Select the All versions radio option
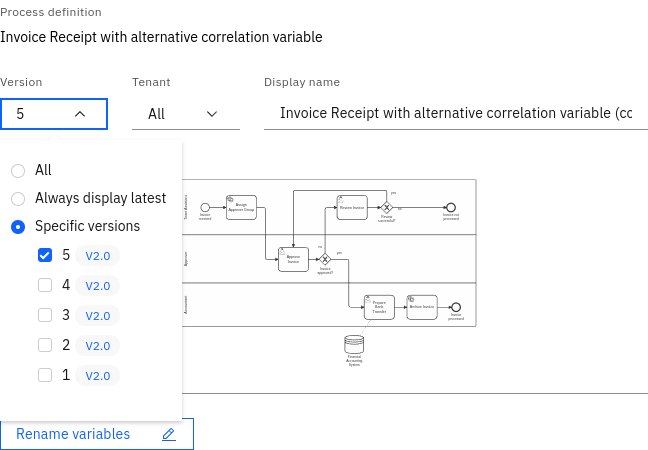Viewport: 648px width, 450px height. click(18, 171)
